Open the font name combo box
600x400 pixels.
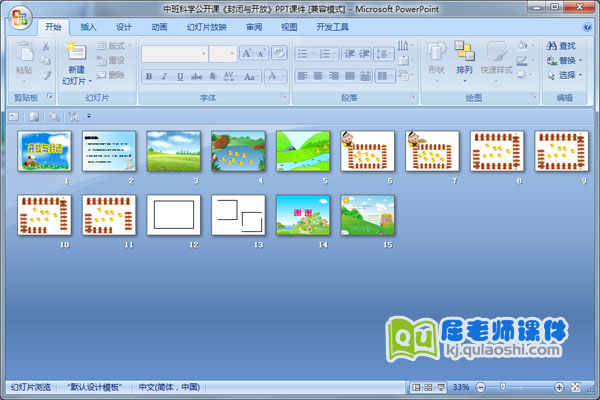coord(174,54)
